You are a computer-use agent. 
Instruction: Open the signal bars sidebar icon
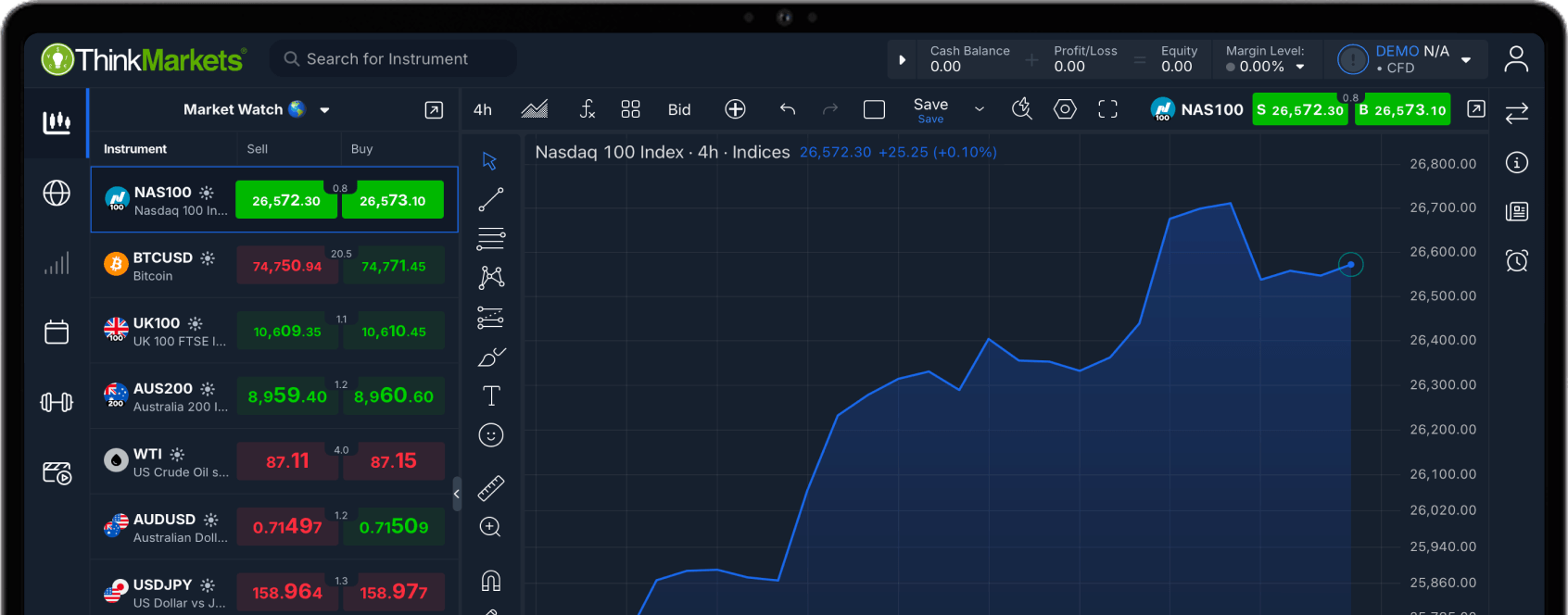tap(57, 264)
